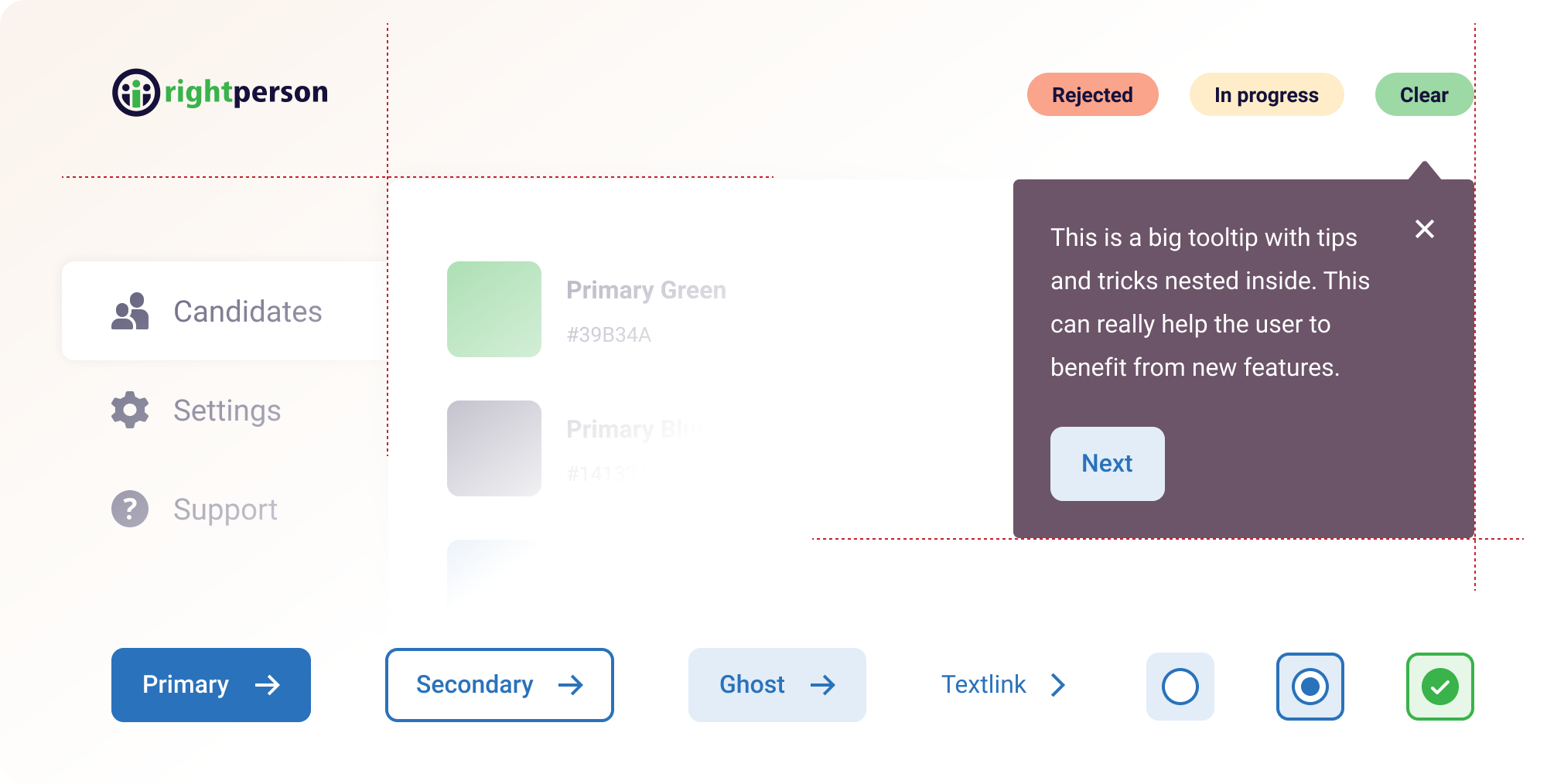
Task: Click the arrow on Primary button
Action: point(268,685)
